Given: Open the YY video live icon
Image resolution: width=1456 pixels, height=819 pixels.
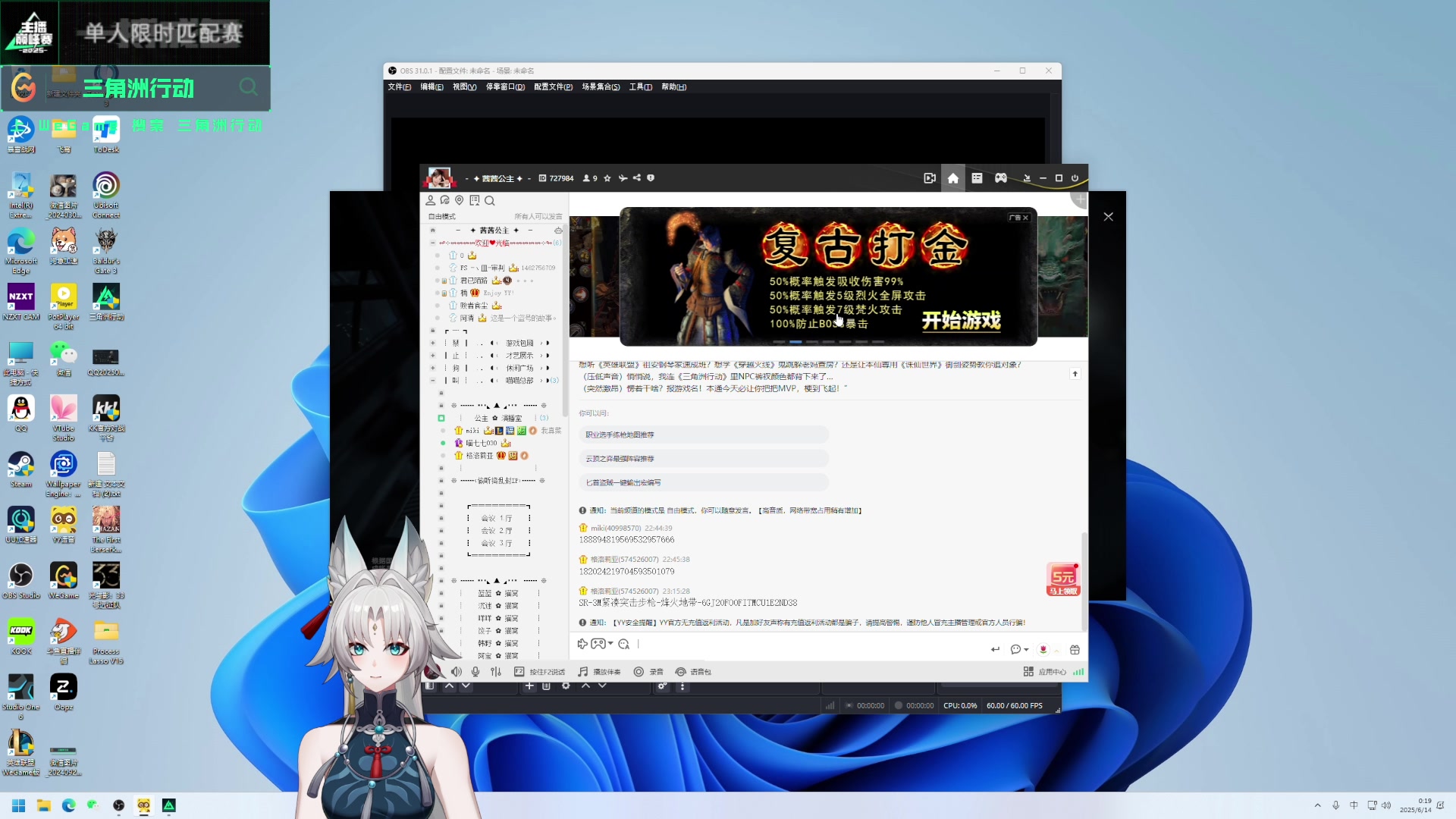Looking at the screenshot, I should click(930, 178).
